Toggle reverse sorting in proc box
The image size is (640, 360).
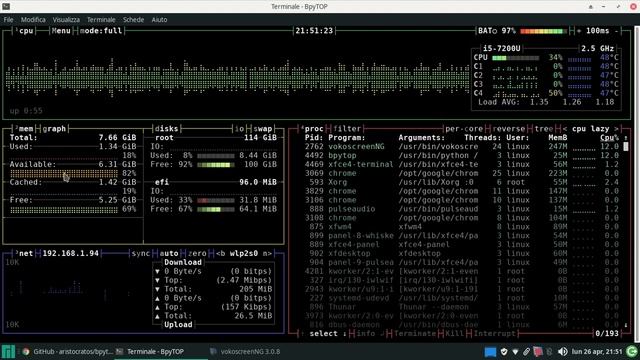(x=509, y=129)
